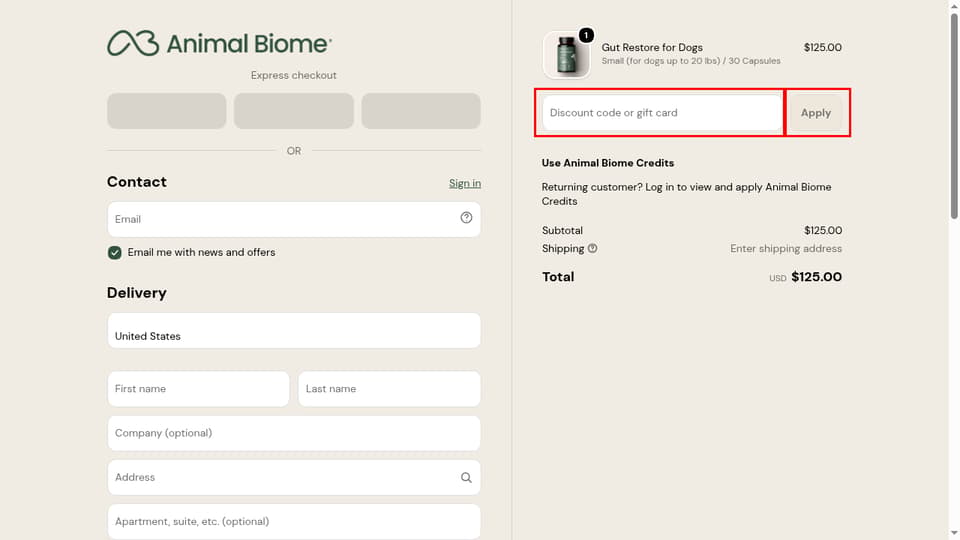The width and height of the screenshot is (960, 540).
Task: Click the Contact section heading
Action: point(137,182)
